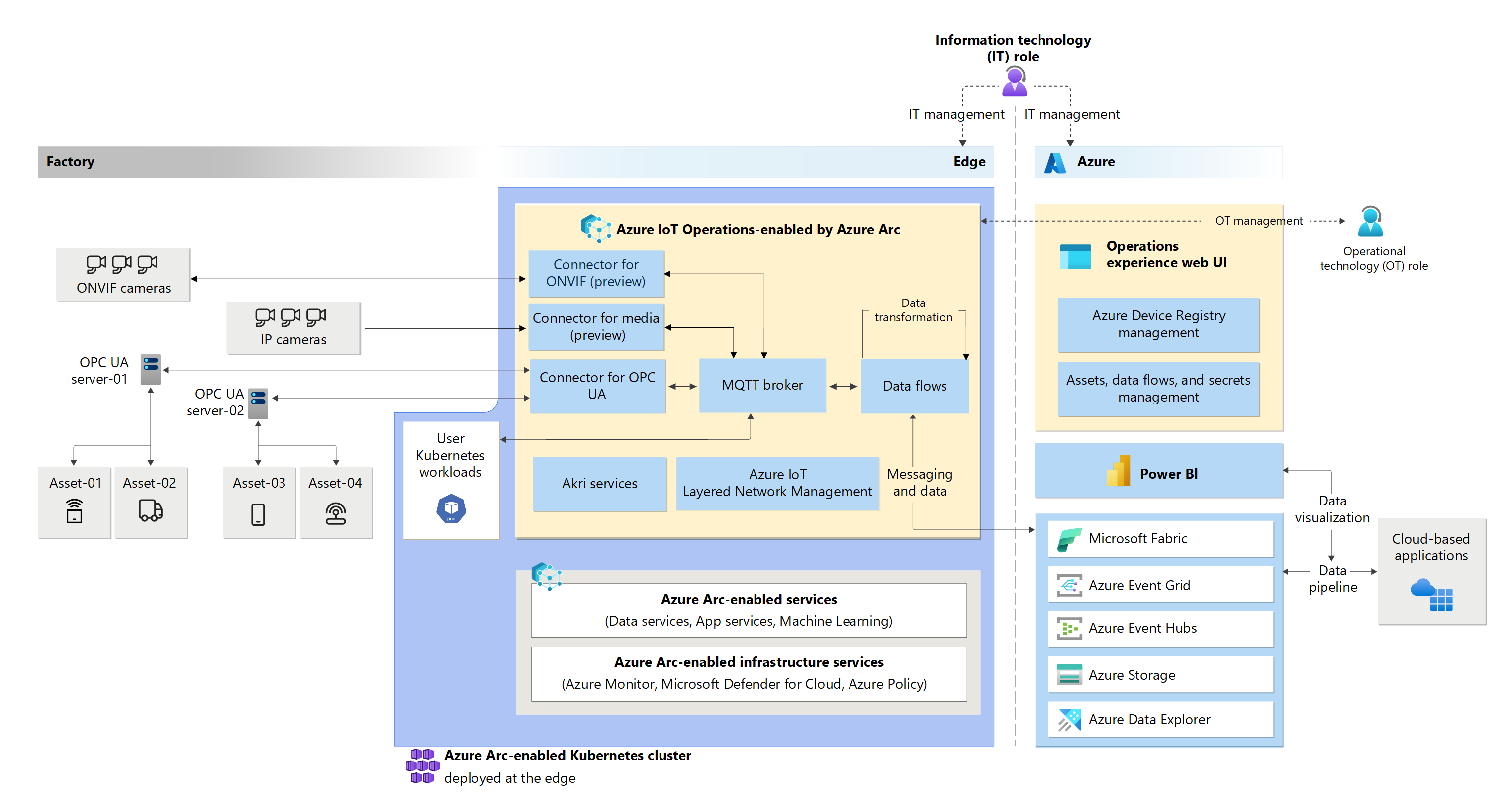Click the OT role person icon
The height and width of the screenshot is (808, 1512).
coord(1371,221)
